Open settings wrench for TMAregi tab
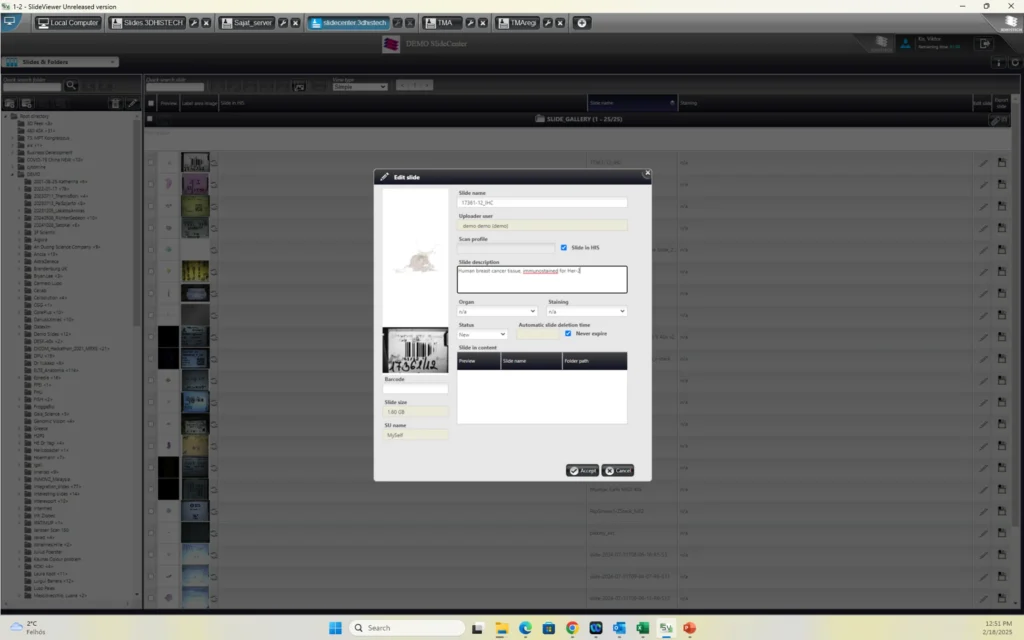 click(547, 23)
